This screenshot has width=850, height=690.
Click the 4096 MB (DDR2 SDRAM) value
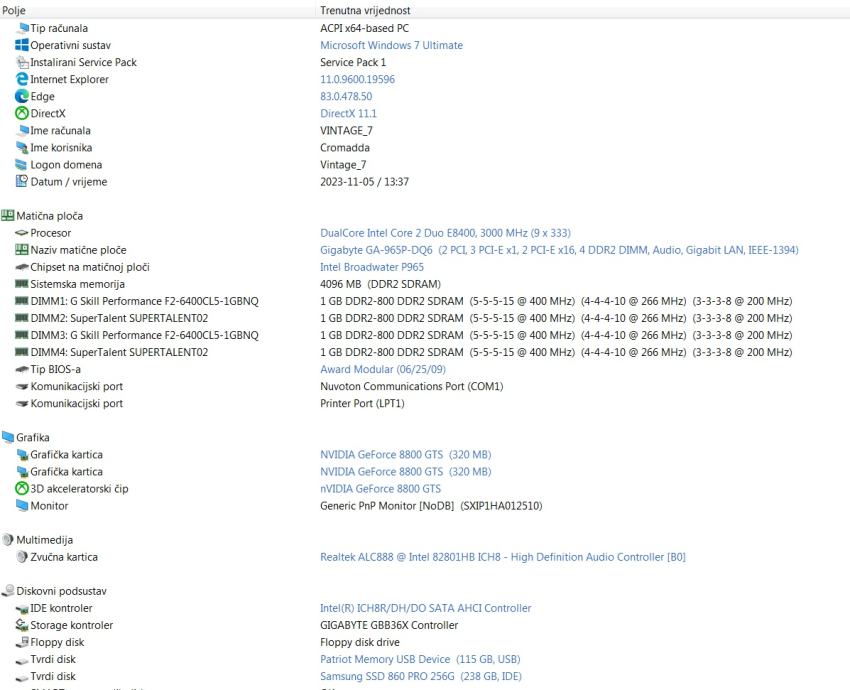[381, 284]
